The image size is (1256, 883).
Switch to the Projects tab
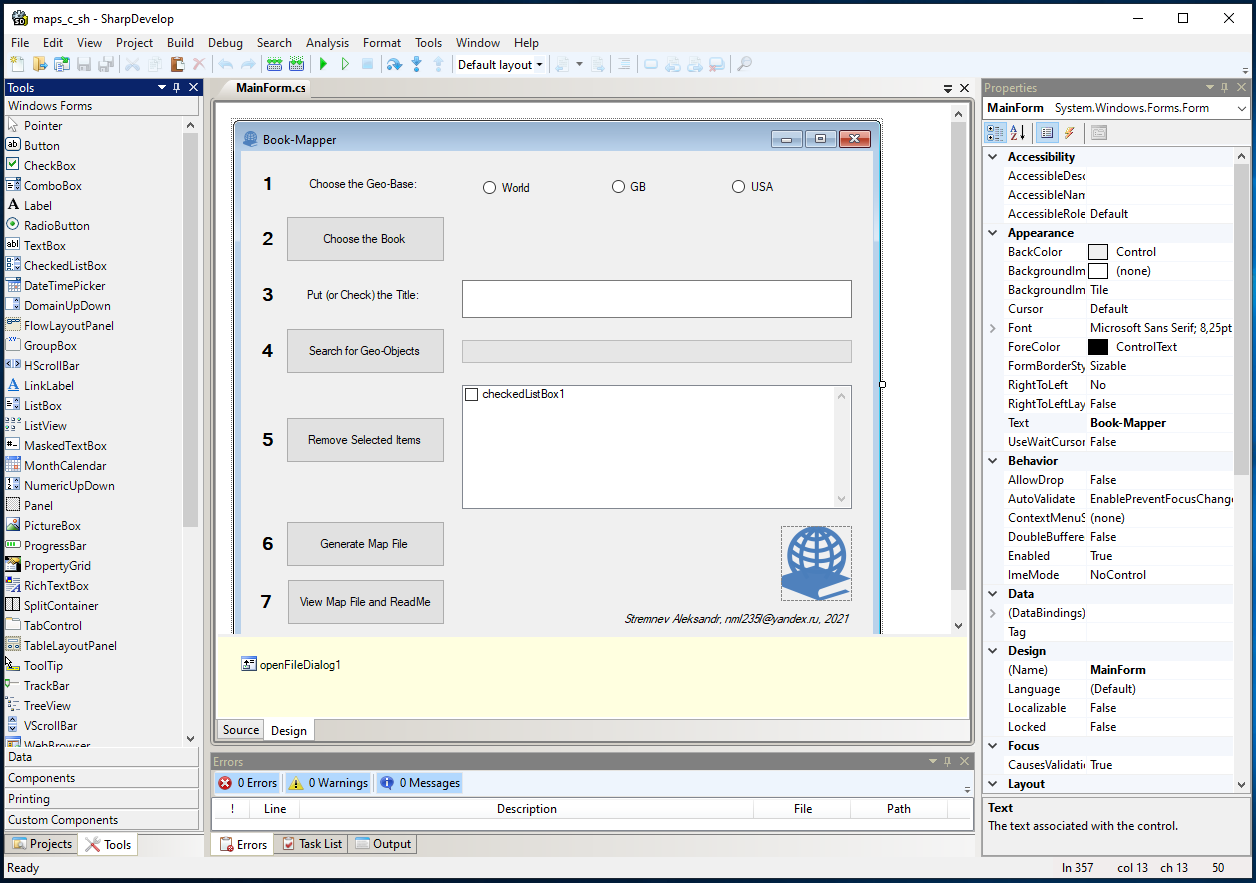click(x=42, y=844)
